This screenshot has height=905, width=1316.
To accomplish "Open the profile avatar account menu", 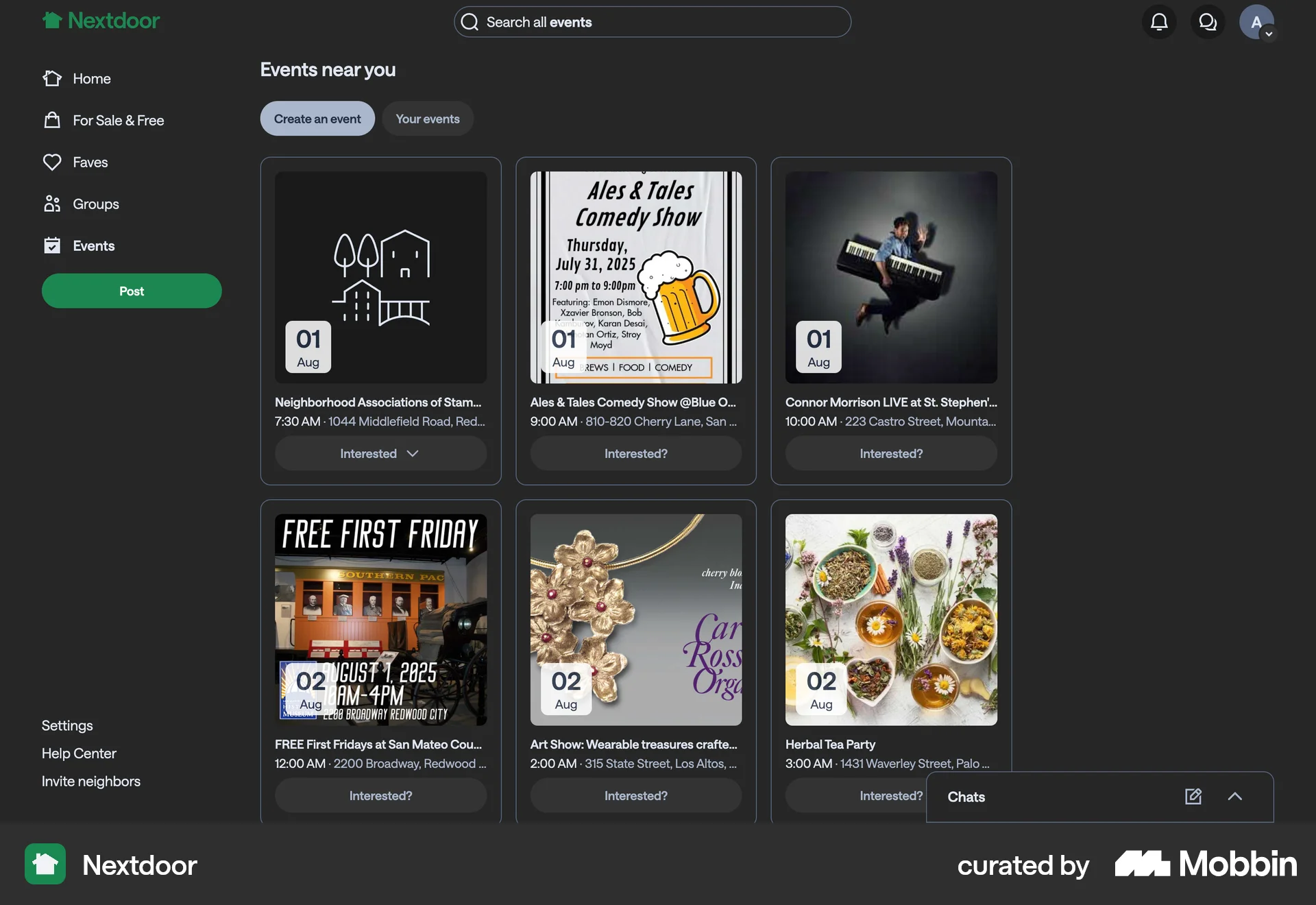I will (x=1256, y=22).
